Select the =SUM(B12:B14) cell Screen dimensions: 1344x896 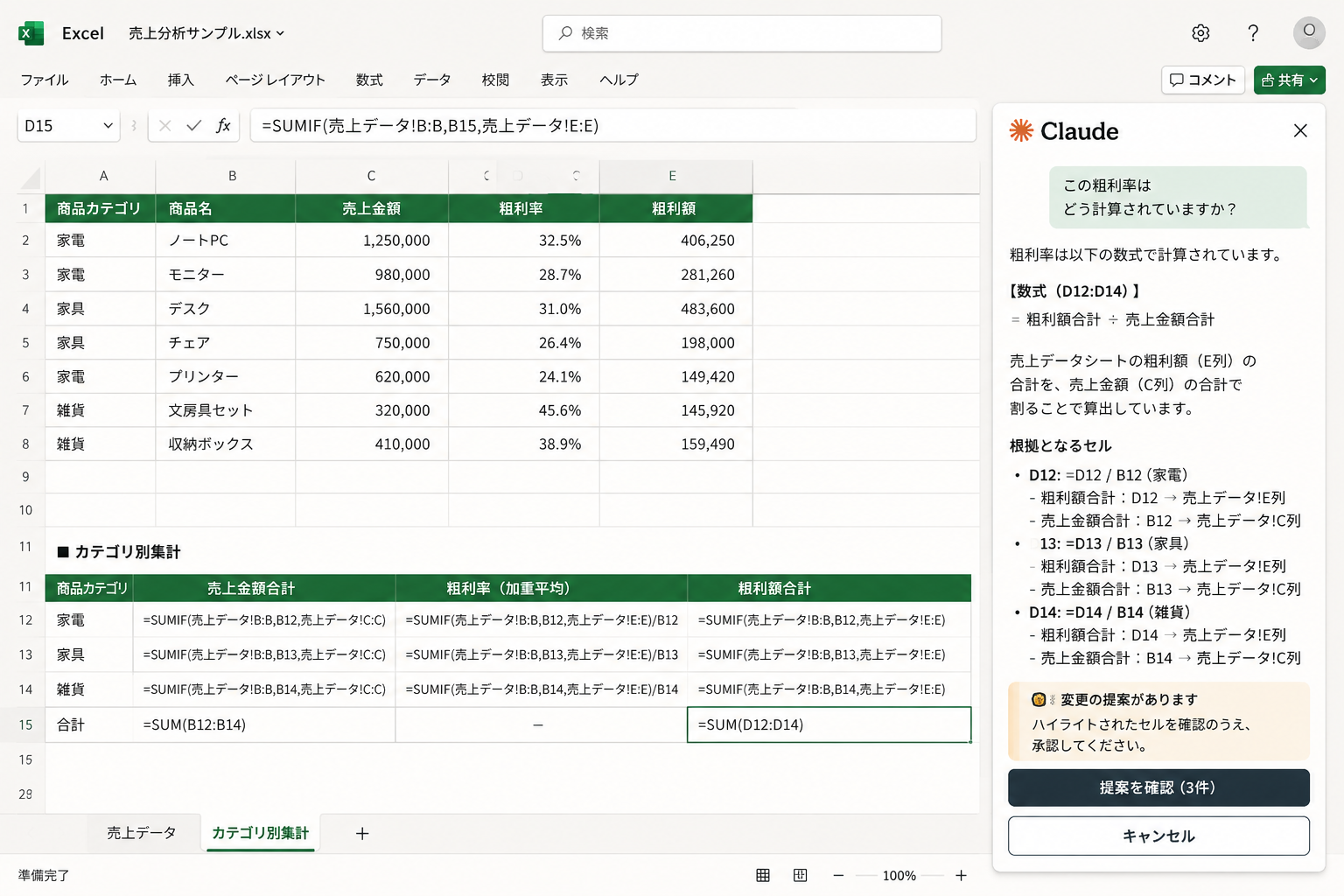[x=264, y=724]
